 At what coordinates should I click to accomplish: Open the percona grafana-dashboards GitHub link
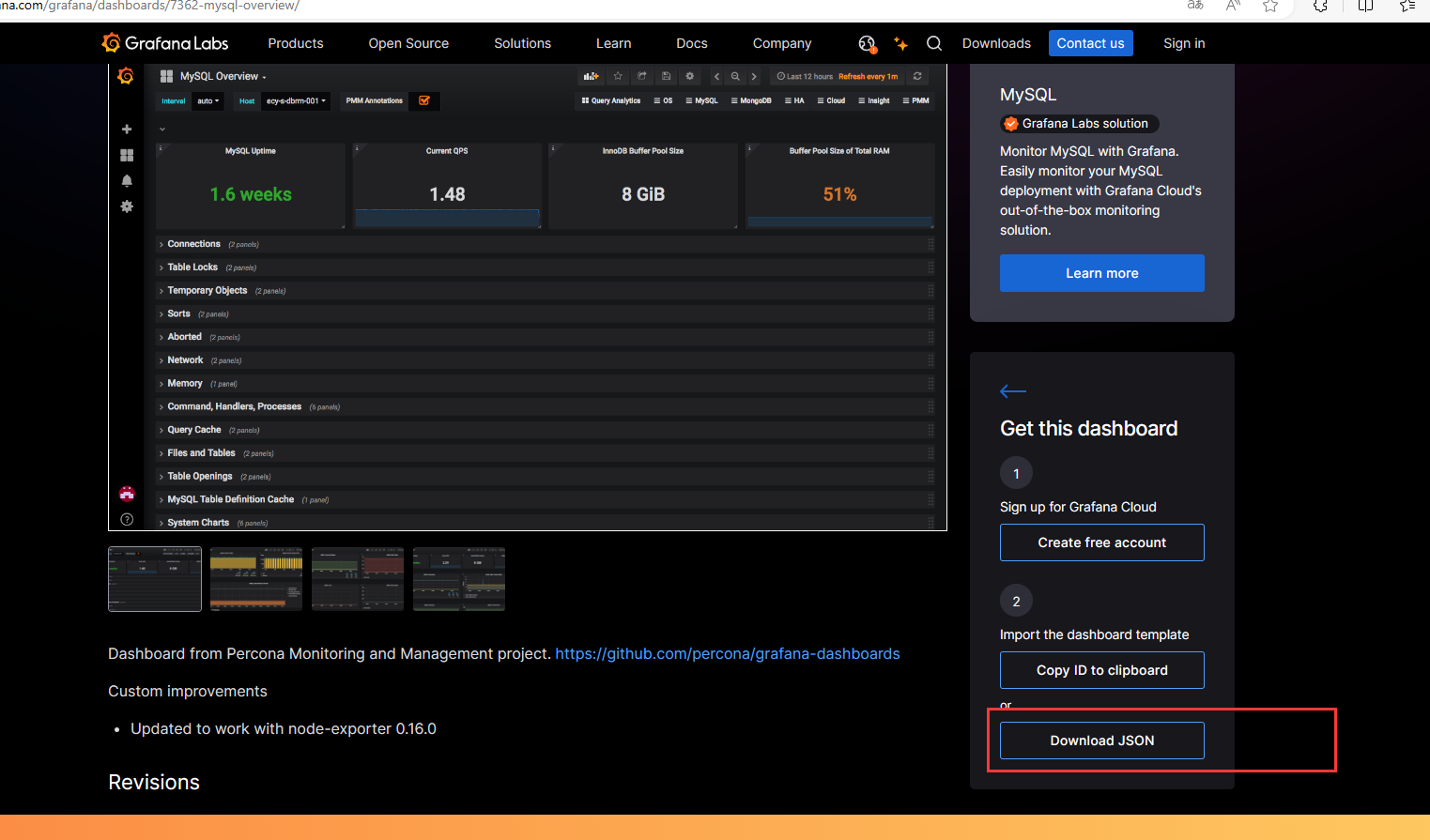click(x=728, y=653)
